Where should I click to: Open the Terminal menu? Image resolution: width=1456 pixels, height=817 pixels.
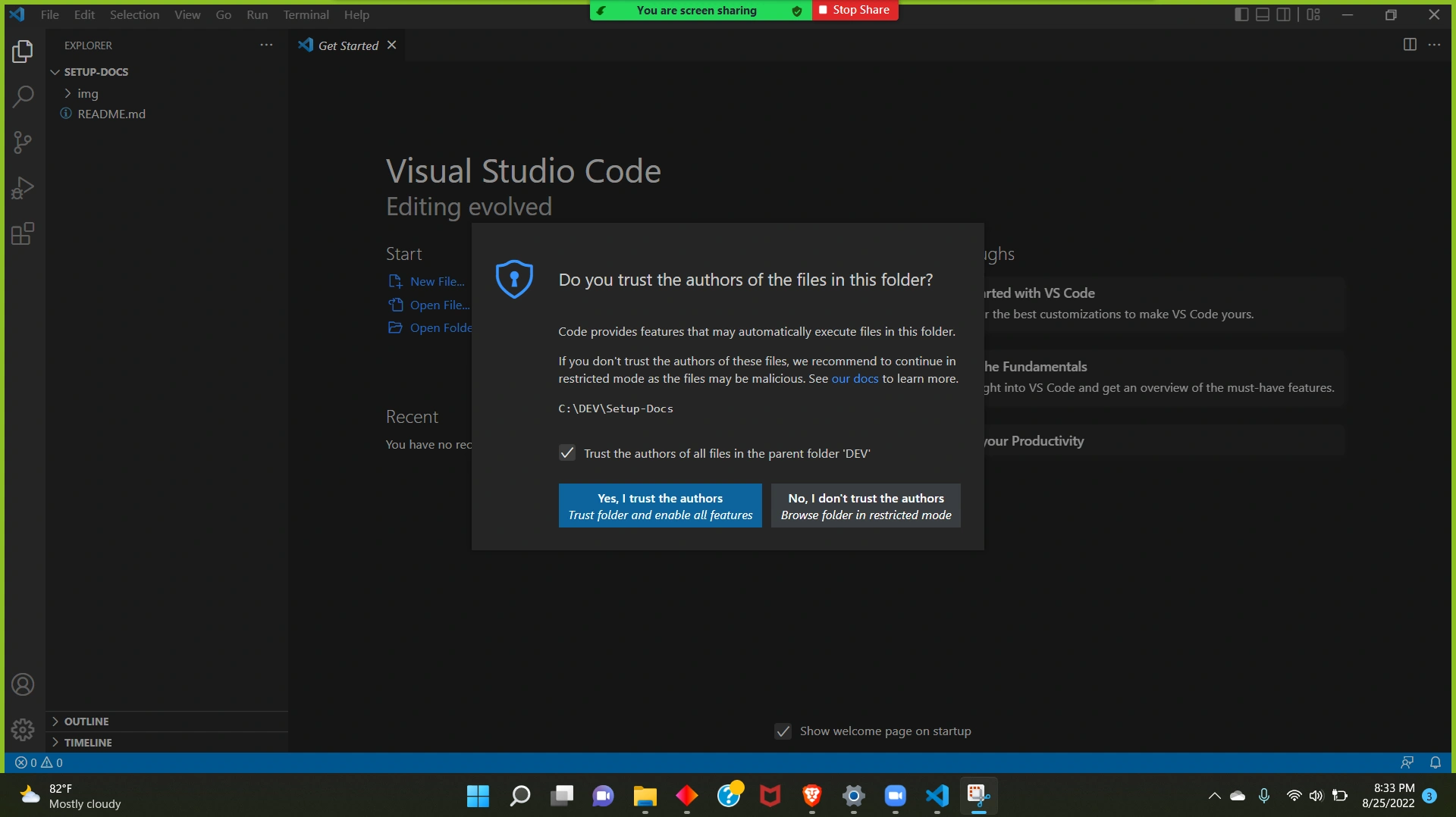point(306,14)
